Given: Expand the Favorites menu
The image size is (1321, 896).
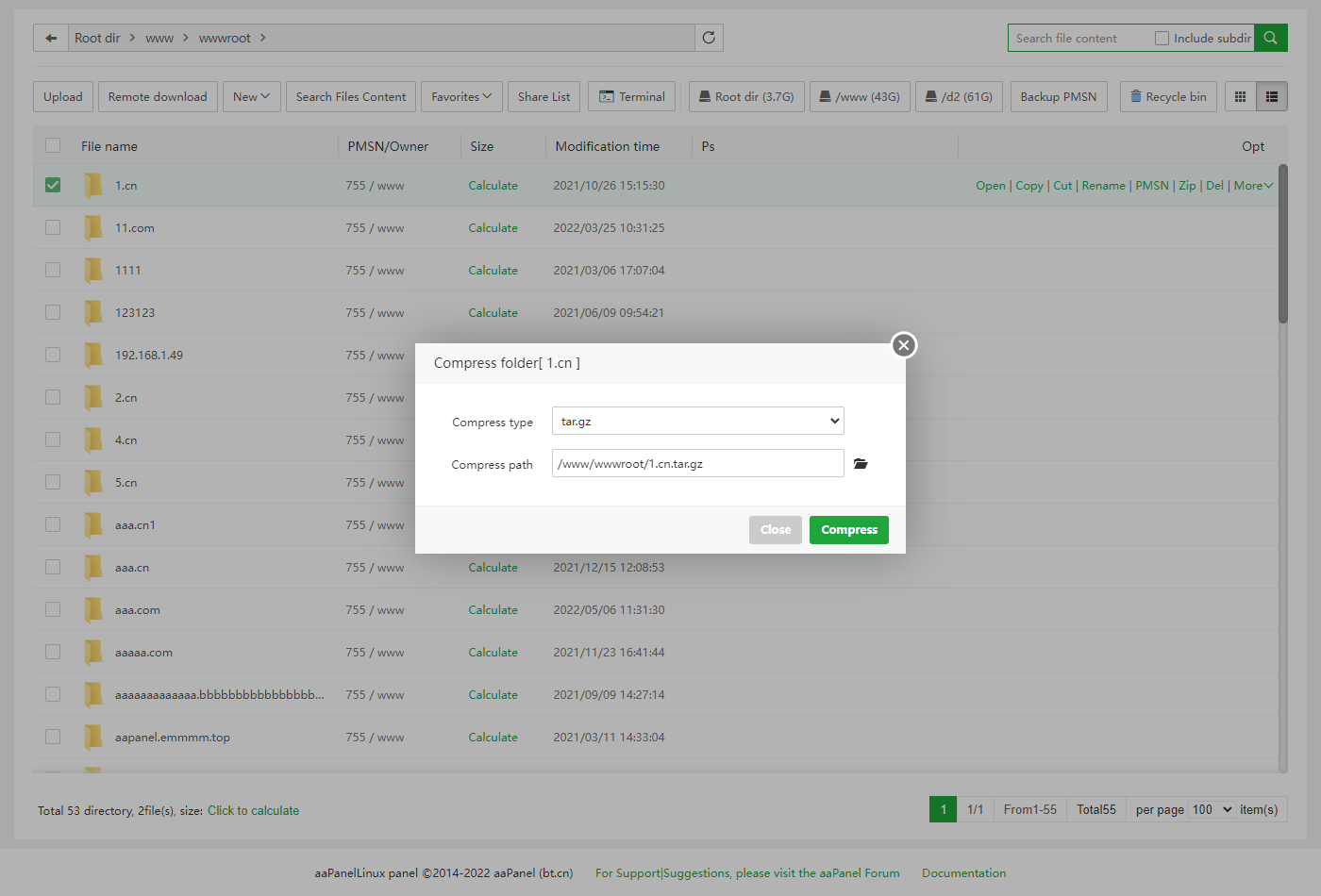Looking at the screenshot, I should click(461, 96).
